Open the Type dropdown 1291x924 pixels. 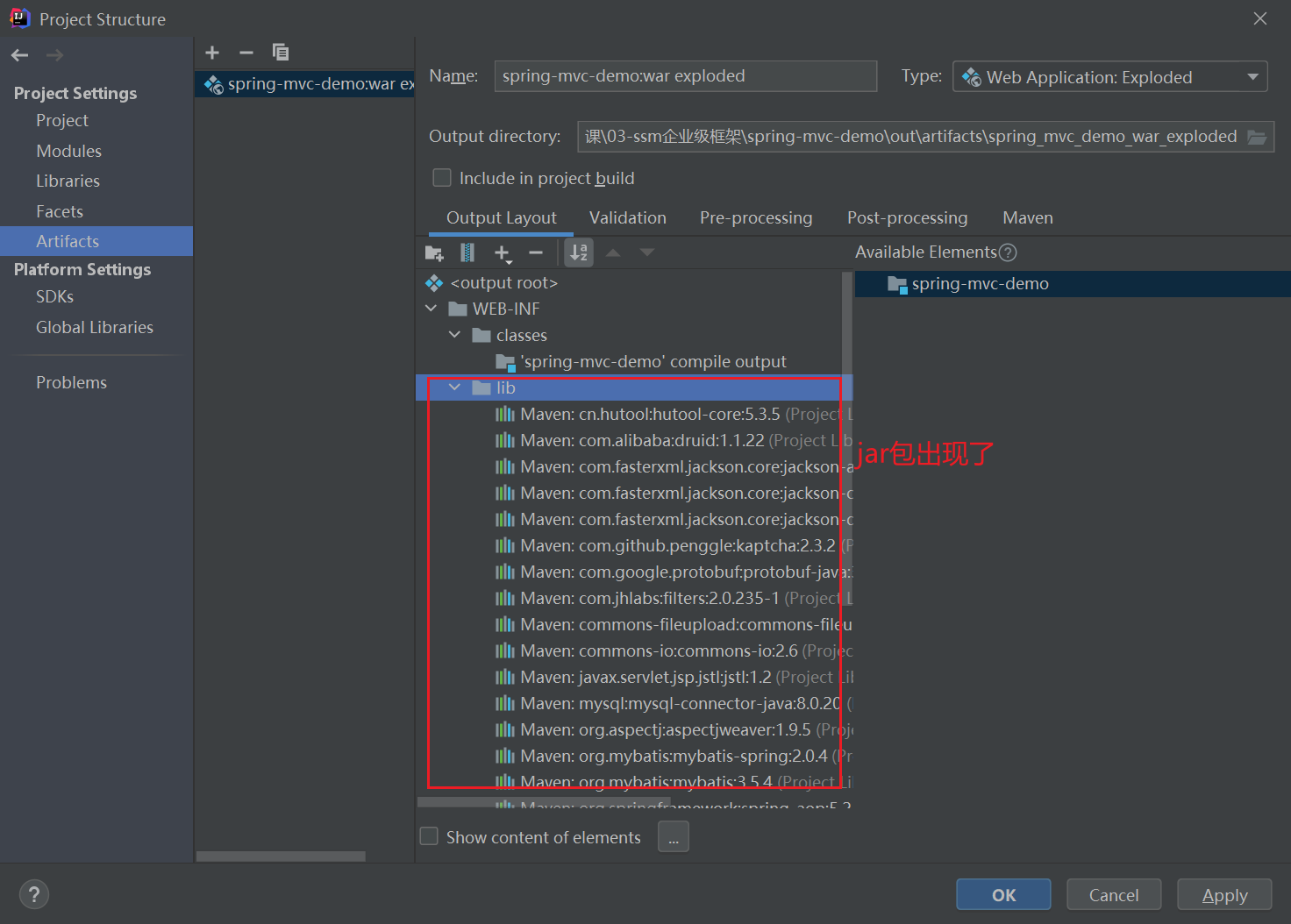tap(1109, 77)
